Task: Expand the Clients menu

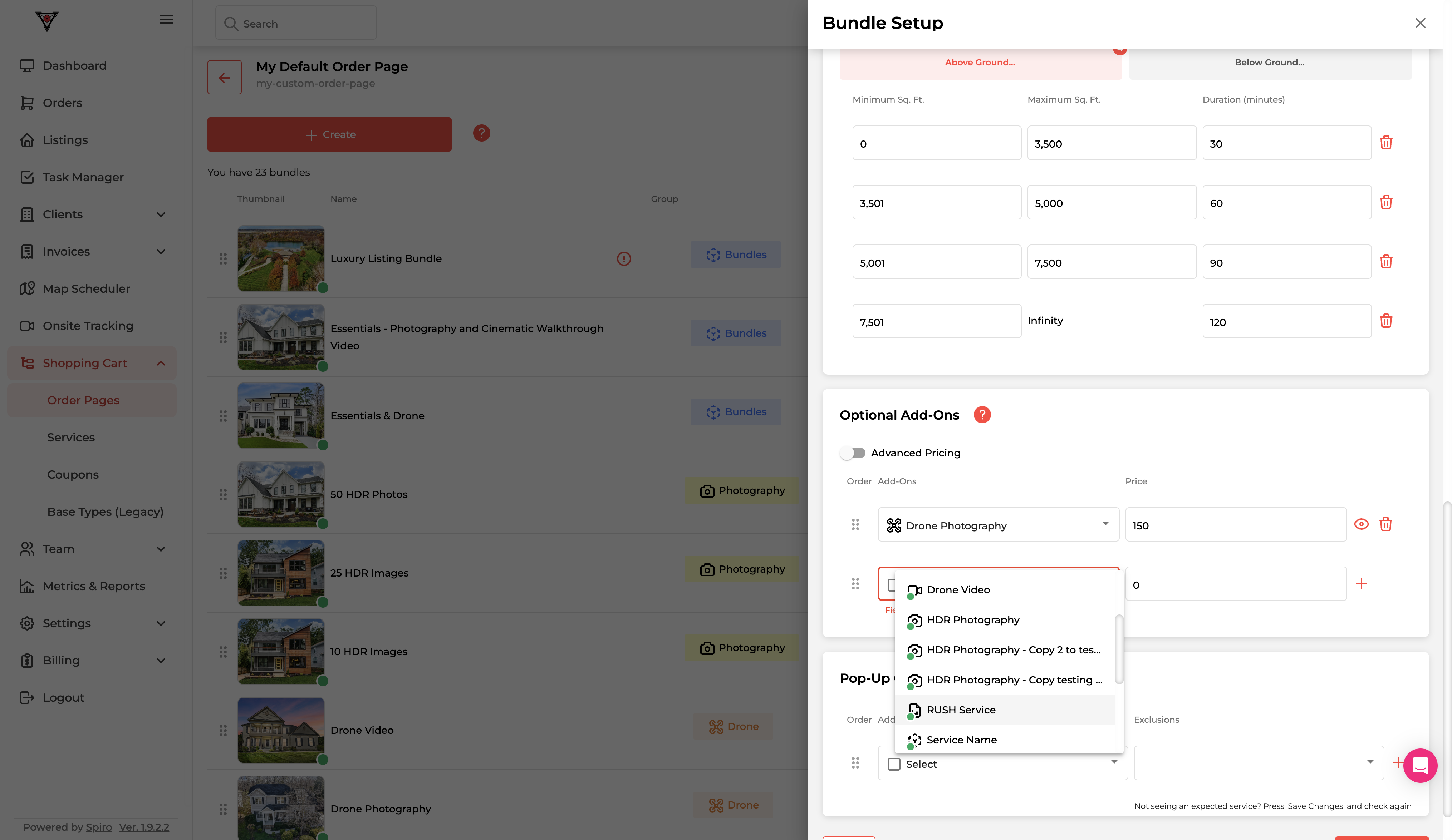Action: click(161, 214)
